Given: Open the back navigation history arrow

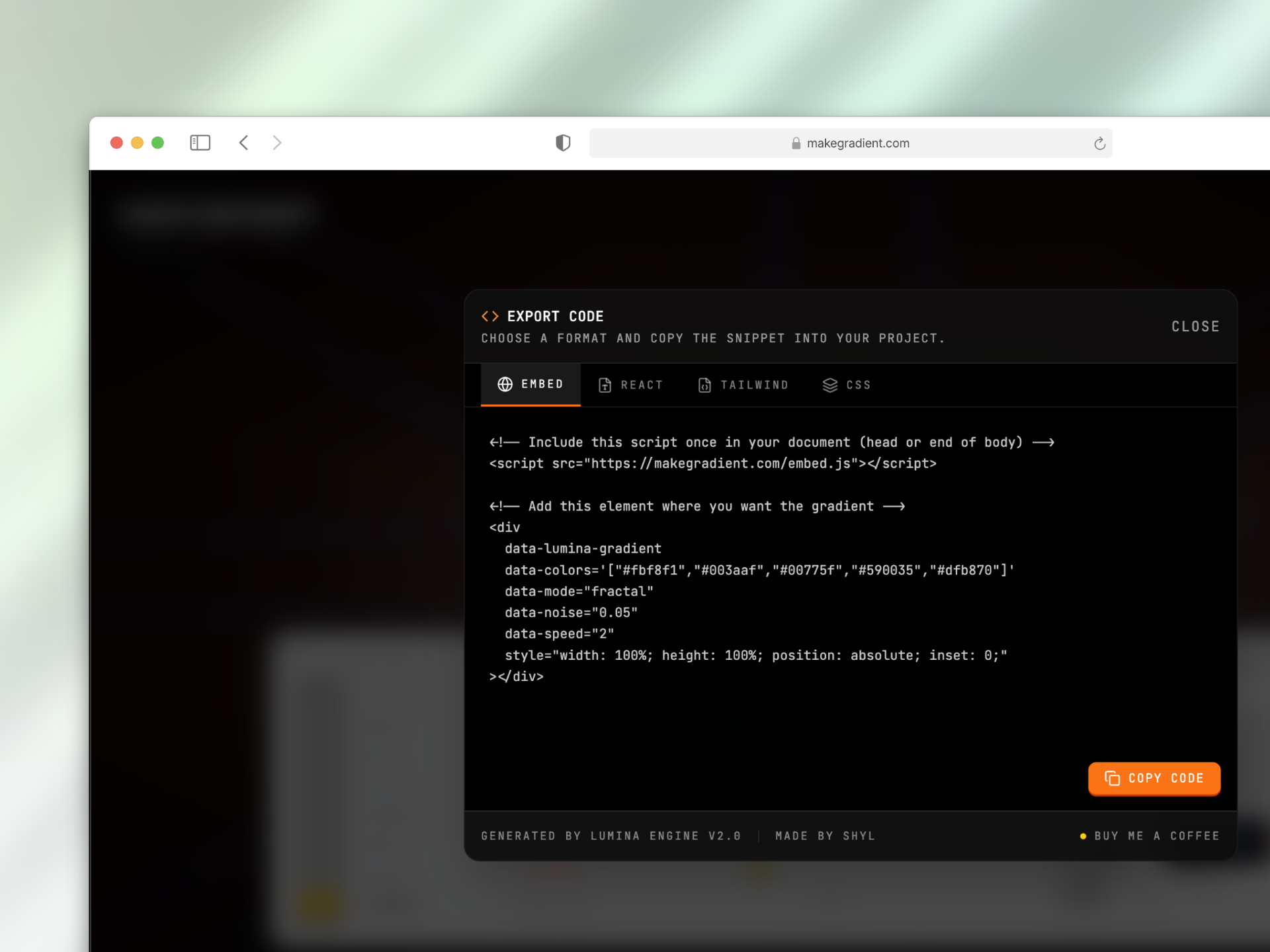Looking at the screenshot, I should click(243, 142).
